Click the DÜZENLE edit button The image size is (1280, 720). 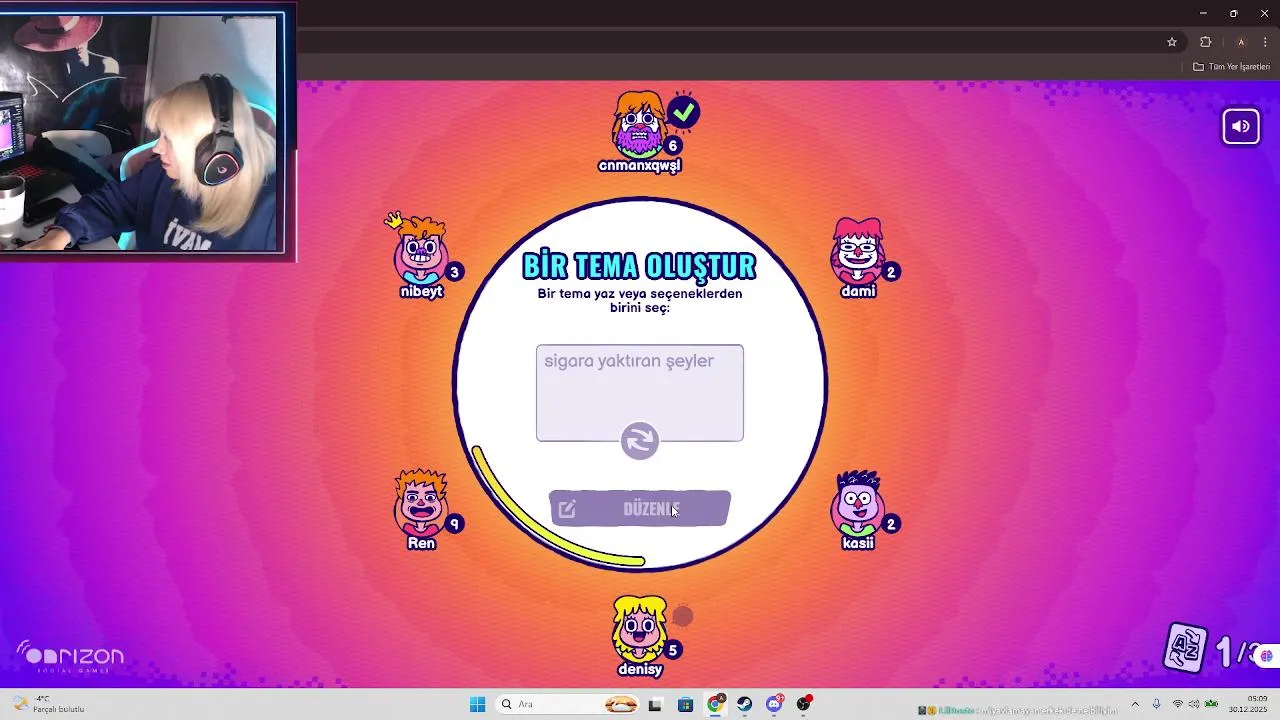pos(640,509)
